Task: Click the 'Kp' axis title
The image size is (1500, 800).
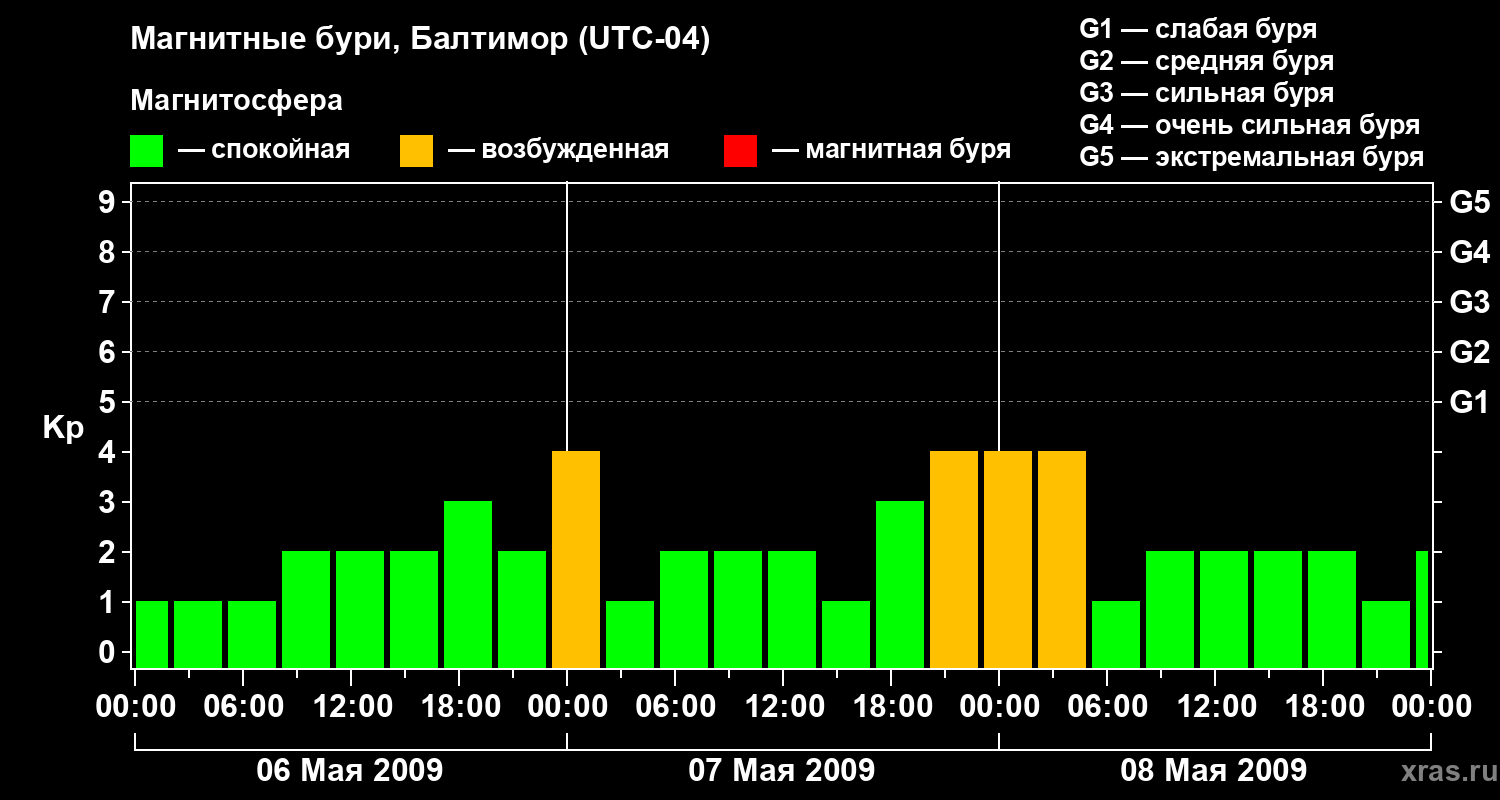Action: (63, 428)
